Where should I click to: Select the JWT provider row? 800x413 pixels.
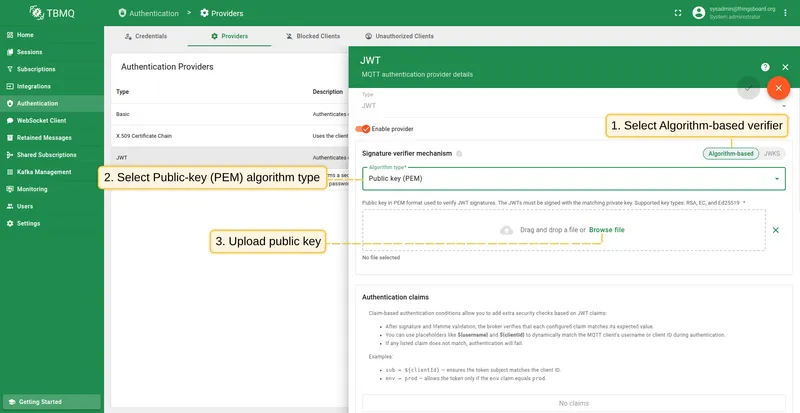pos(230,158)
